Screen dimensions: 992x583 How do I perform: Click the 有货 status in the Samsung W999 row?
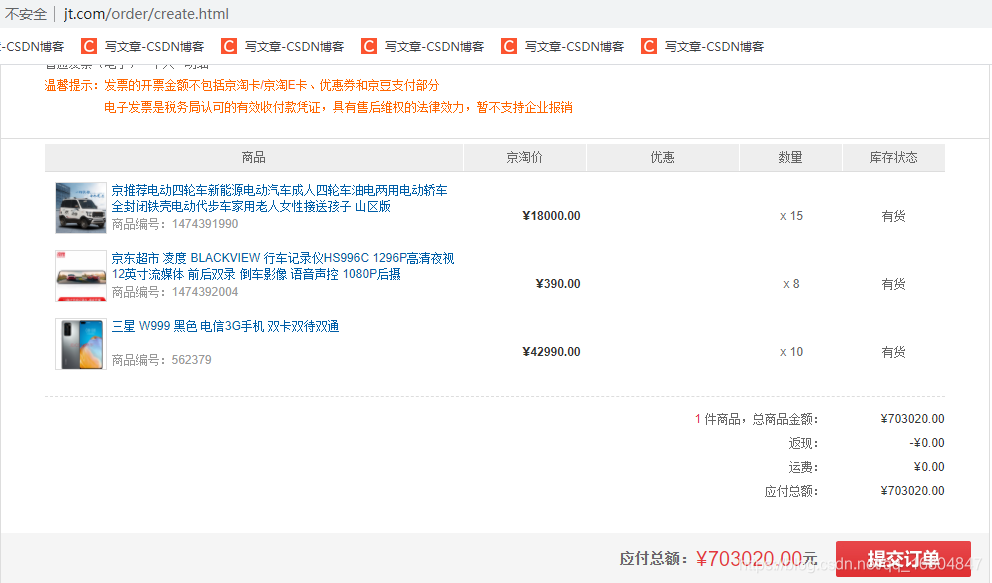893,352
